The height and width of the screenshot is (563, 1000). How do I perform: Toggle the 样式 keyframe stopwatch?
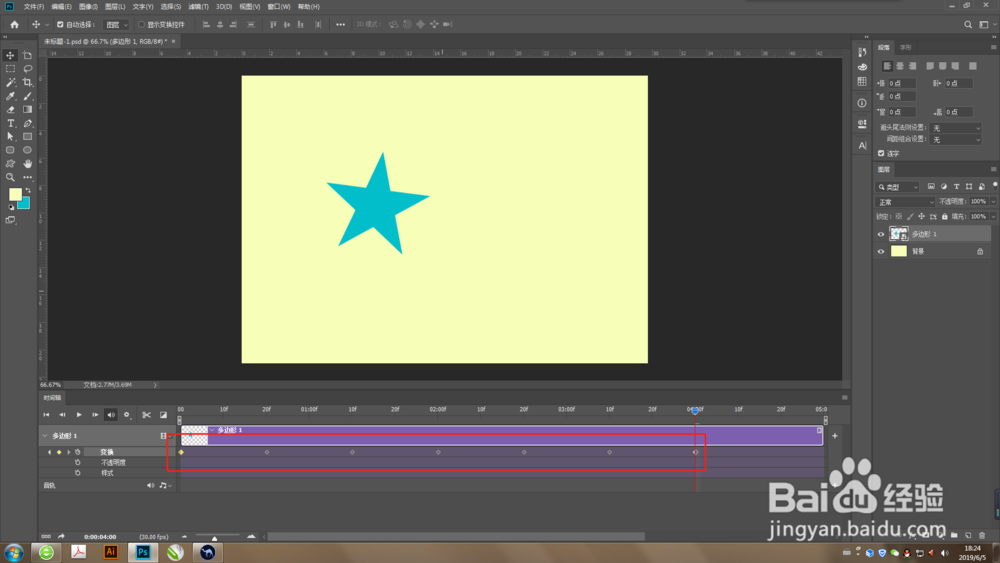tap(78, 473)
